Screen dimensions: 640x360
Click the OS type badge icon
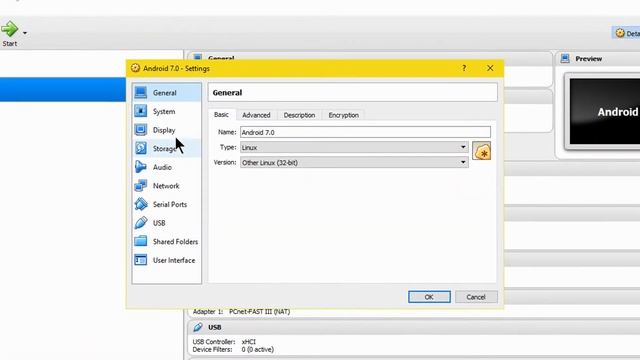coord(482,151)
